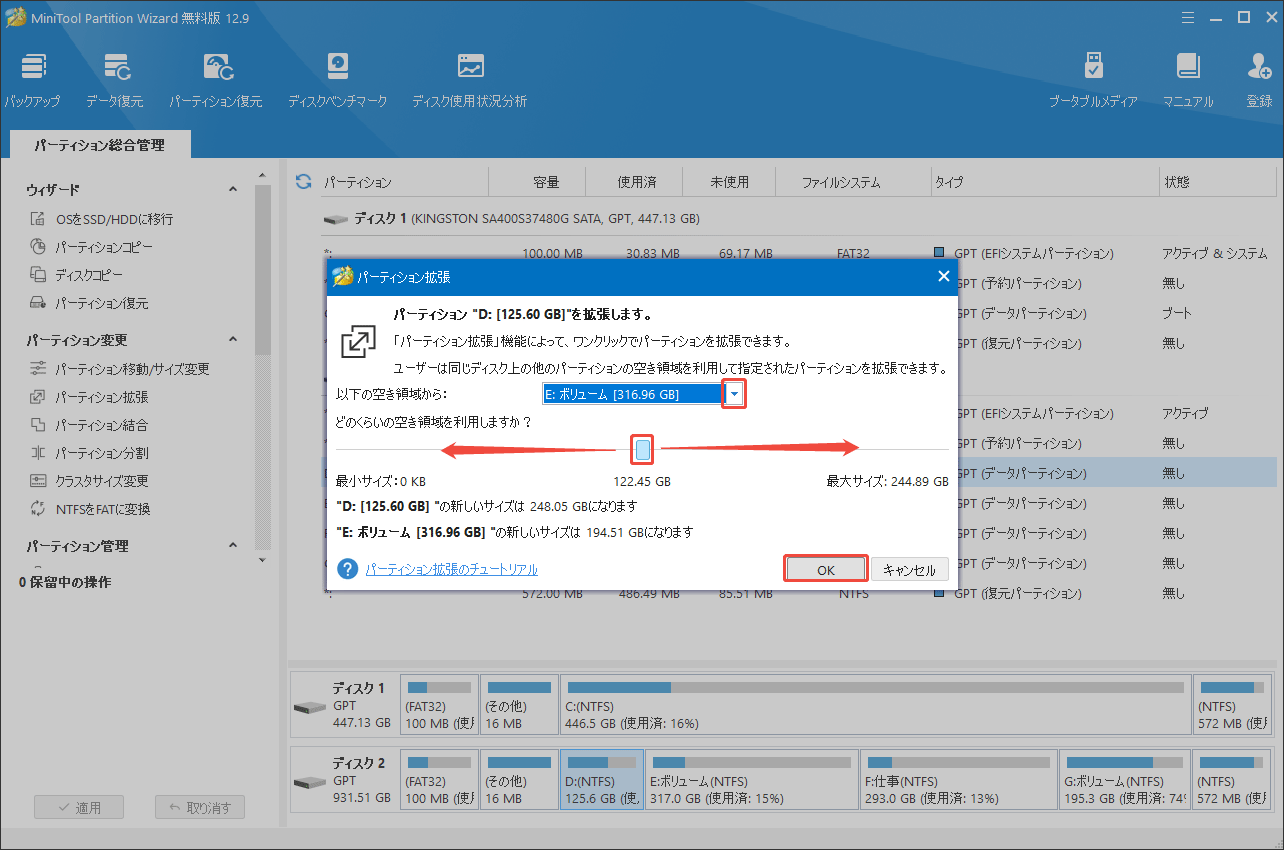The image size is (1284, 850).
Task: Collapse the ウィザード section
Action: (x=233, y=190)
